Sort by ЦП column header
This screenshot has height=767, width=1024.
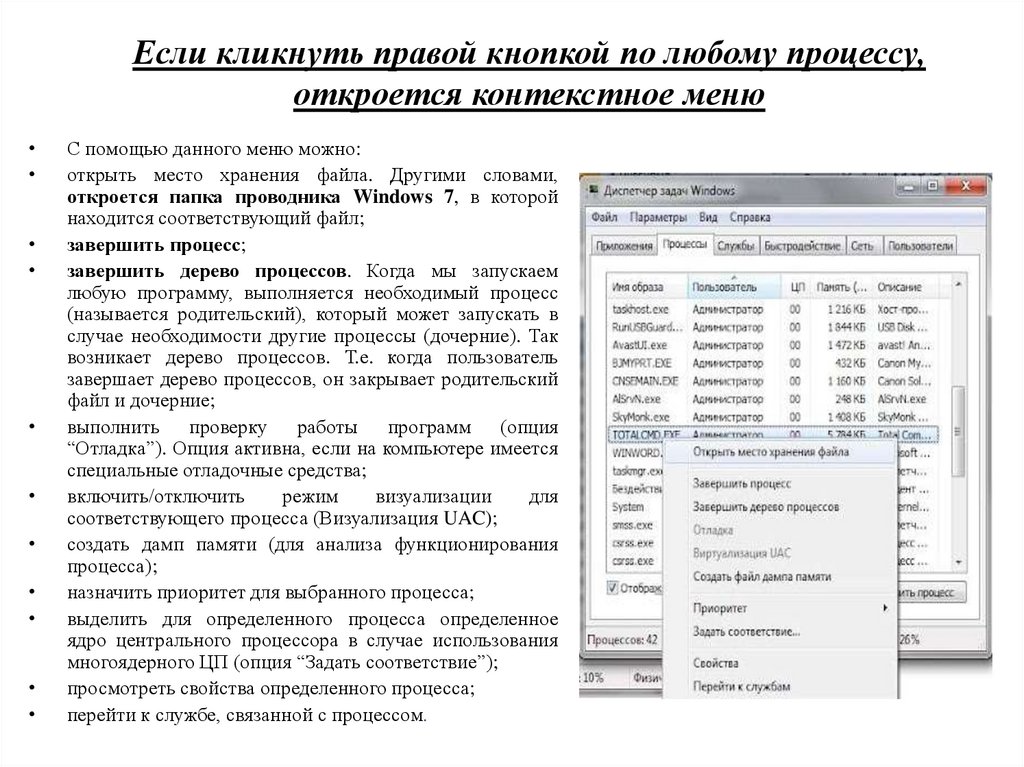(797, 287)
